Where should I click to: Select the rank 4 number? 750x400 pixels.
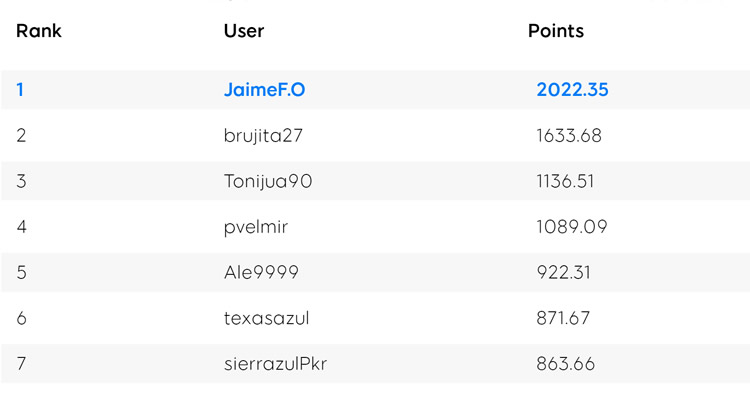pyautogui.click(x=22, y=227)
